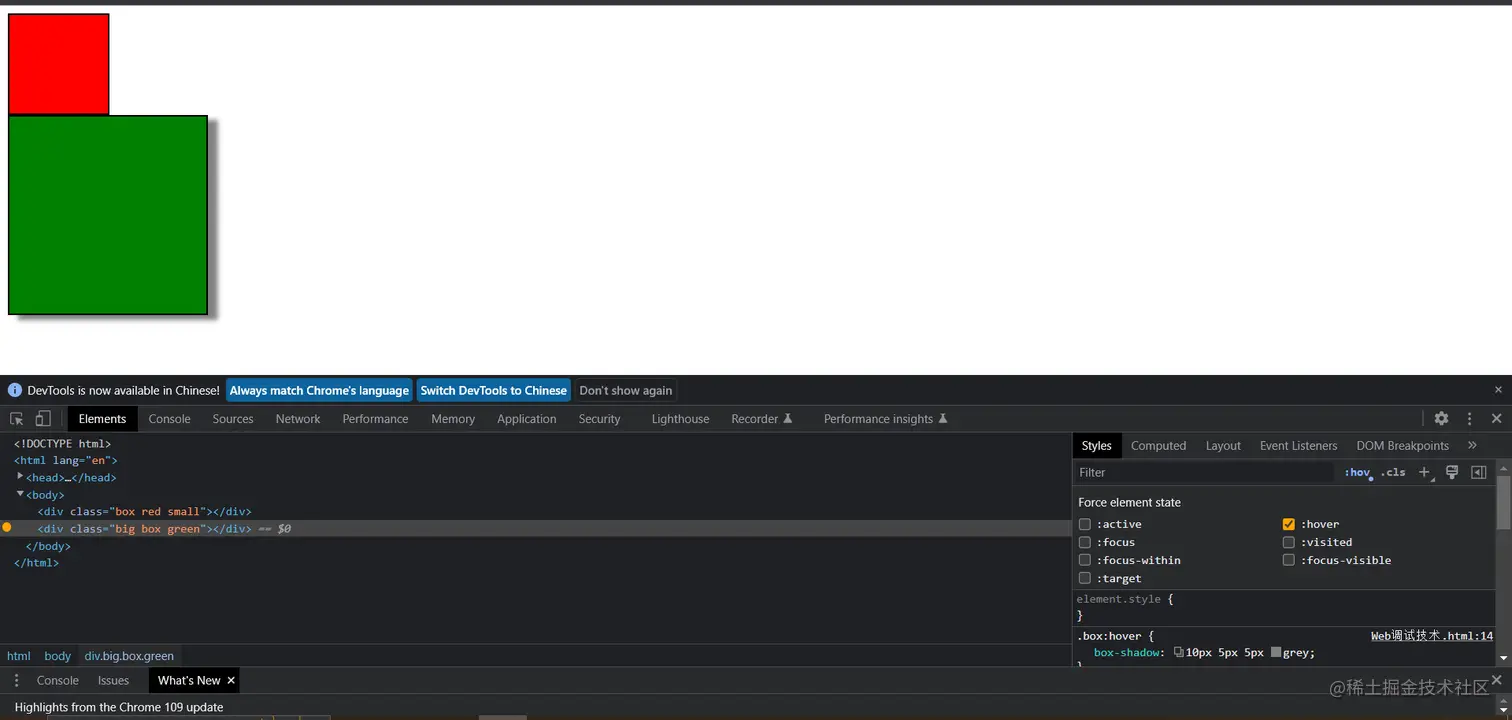1512x720 pixels.
Task: Select the html breadcrumb
Action: [19, 656]
